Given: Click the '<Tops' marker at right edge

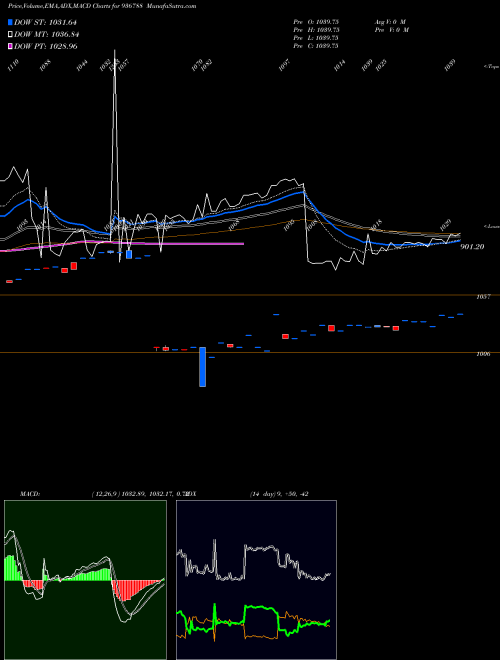Looking at the screenshot, I should click(x=491, y=67).
